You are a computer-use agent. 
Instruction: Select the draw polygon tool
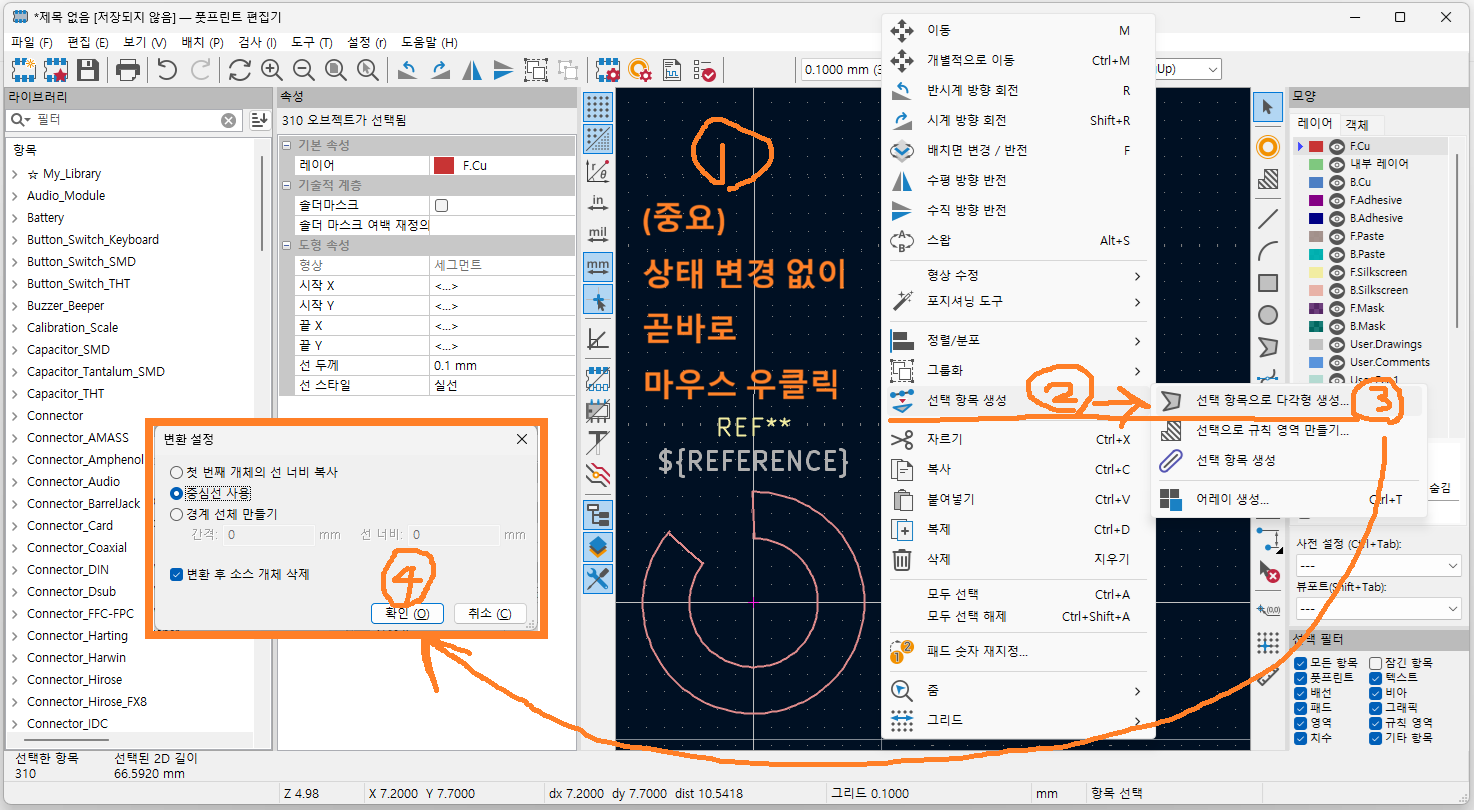(x=1268, y=347)
